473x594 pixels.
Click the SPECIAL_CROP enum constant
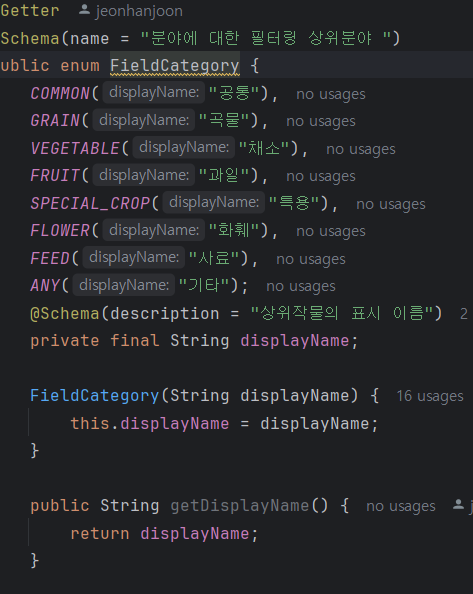pos(90,203)
